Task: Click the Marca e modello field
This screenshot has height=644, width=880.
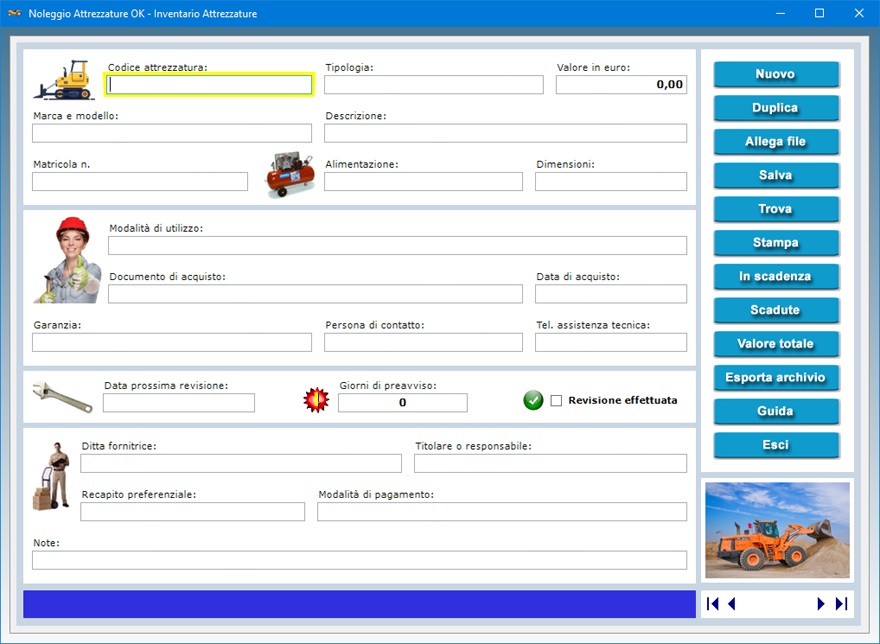Action: point(172,133)
